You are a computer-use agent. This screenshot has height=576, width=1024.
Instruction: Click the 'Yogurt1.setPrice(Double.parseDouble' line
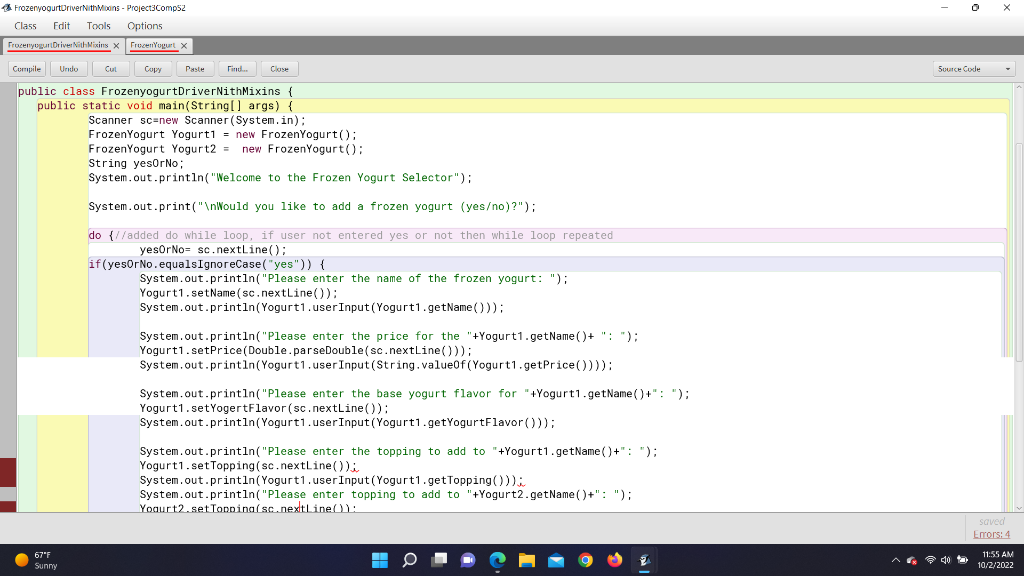306,351
